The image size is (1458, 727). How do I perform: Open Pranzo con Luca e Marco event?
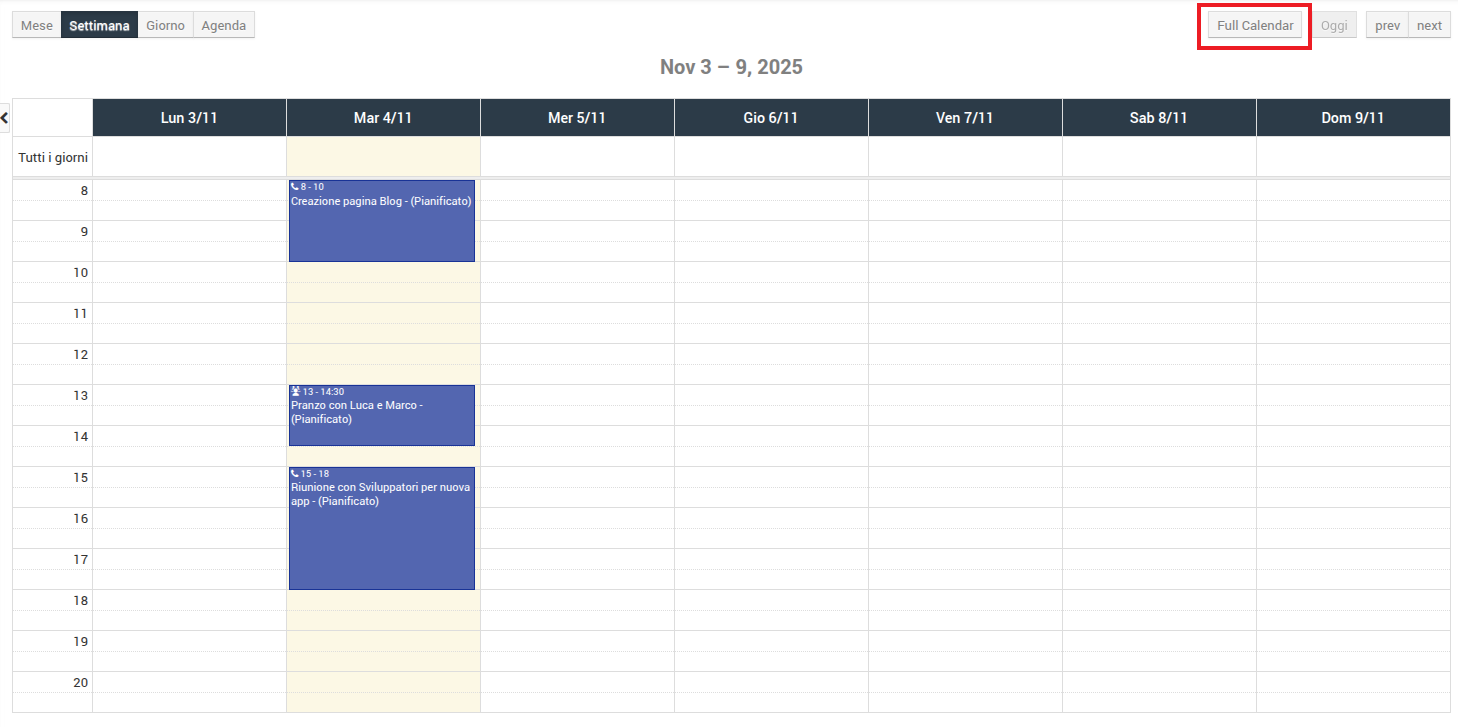381,420
